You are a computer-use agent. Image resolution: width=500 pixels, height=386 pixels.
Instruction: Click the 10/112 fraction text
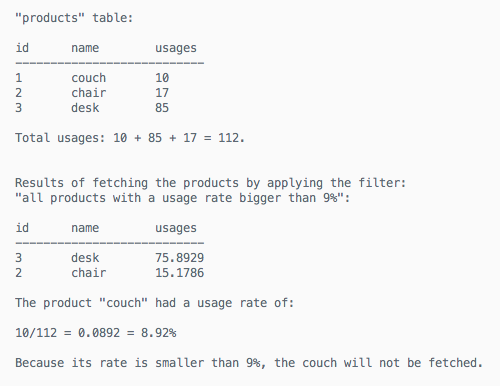click(x=36, y=333)
